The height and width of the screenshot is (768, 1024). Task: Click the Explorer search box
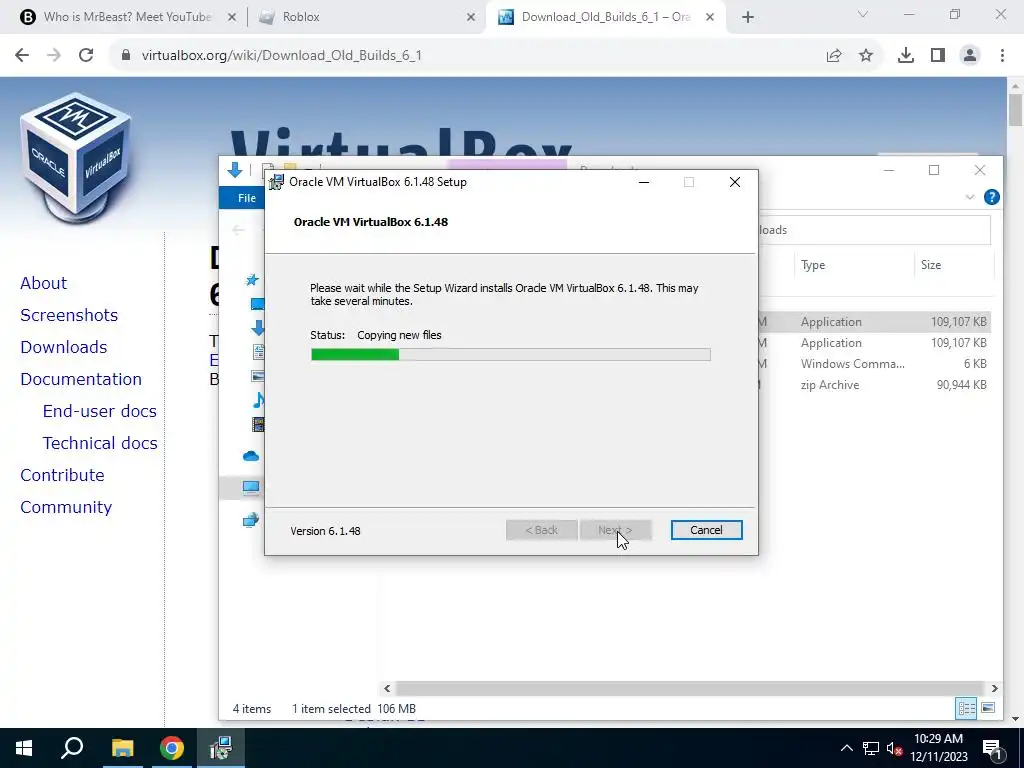coord(874,230)
